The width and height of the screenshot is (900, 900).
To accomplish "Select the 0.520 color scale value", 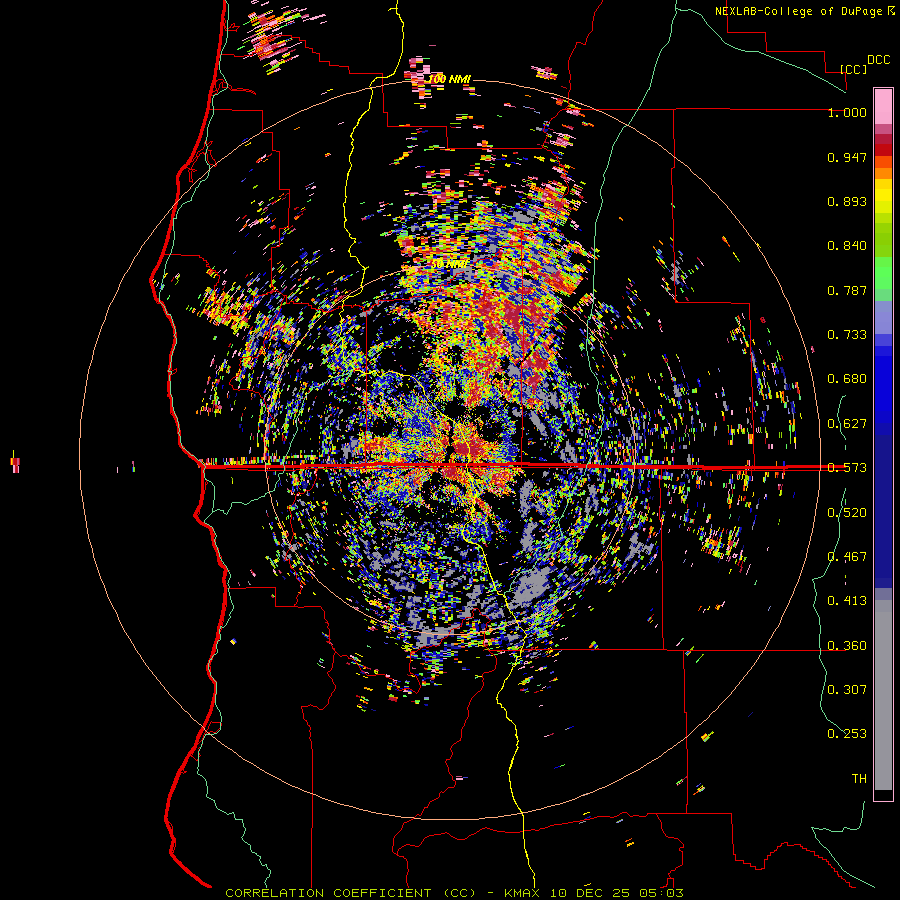I will [847, 513].
